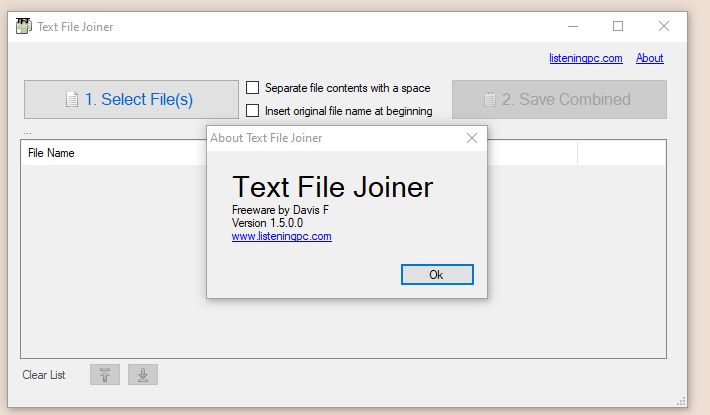Click the 2. Save Combined button

pos(559,100)
